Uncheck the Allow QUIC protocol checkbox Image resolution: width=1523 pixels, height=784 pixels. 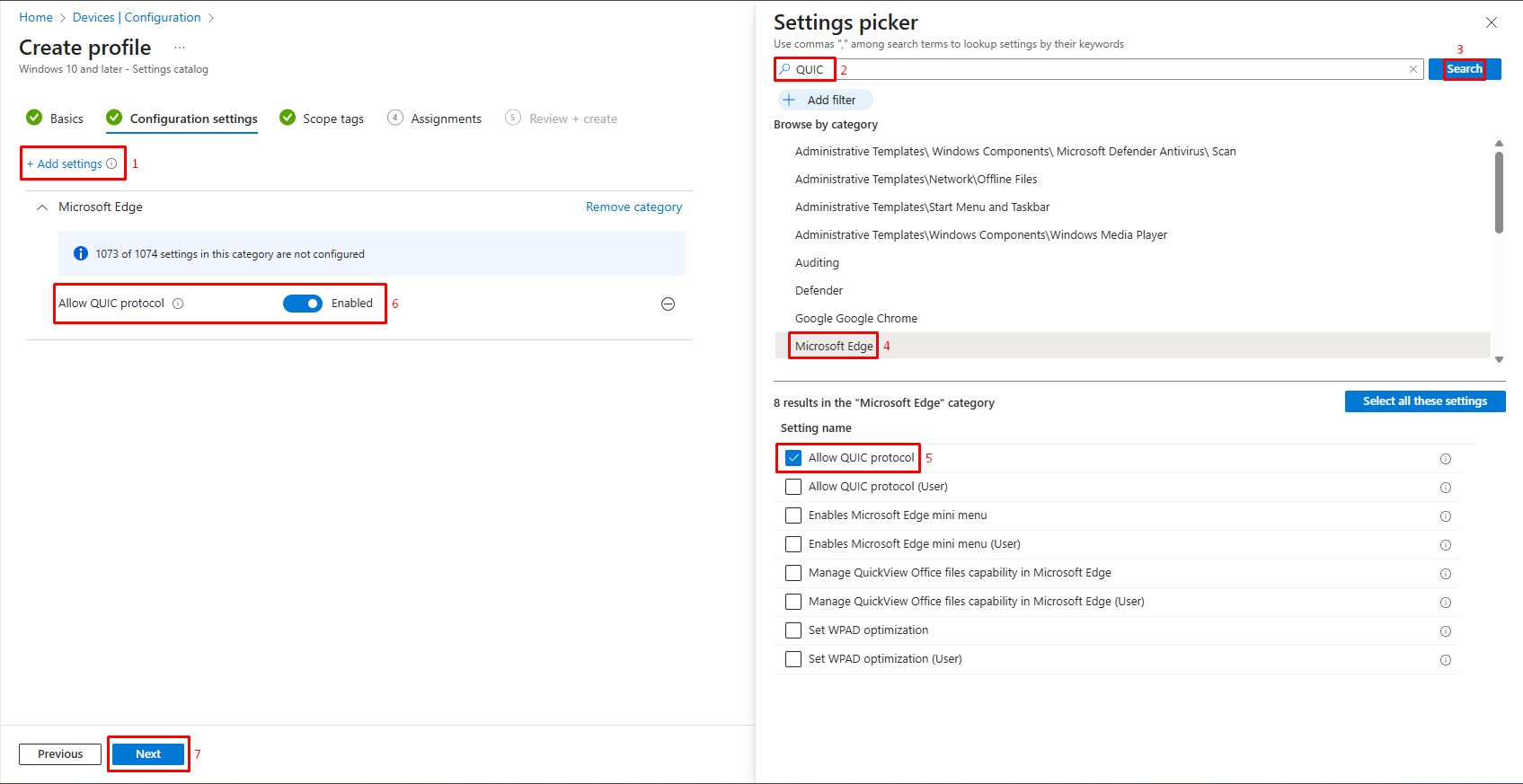click(793, 458)
